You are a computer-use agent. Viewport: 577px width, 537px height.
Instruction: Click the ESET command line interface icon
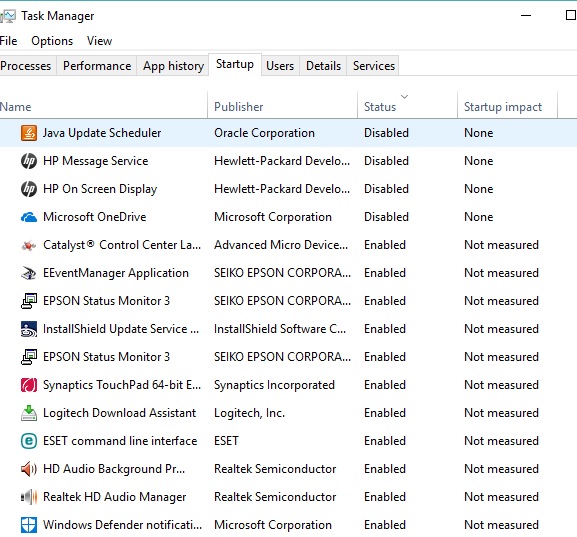tap(29, 441)
